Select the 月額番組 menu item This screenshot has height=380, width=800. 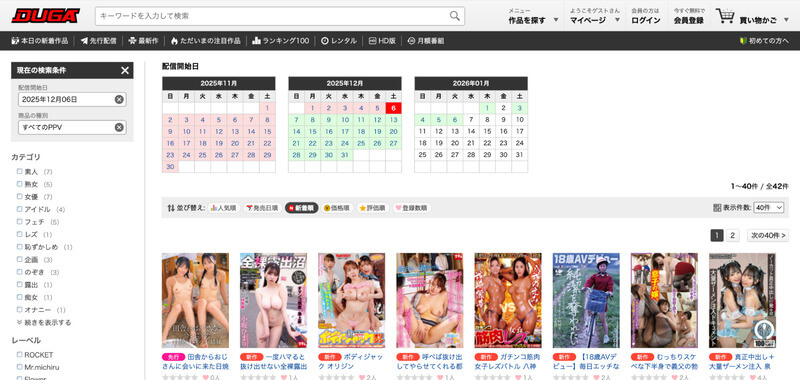[x=426, y=41]
